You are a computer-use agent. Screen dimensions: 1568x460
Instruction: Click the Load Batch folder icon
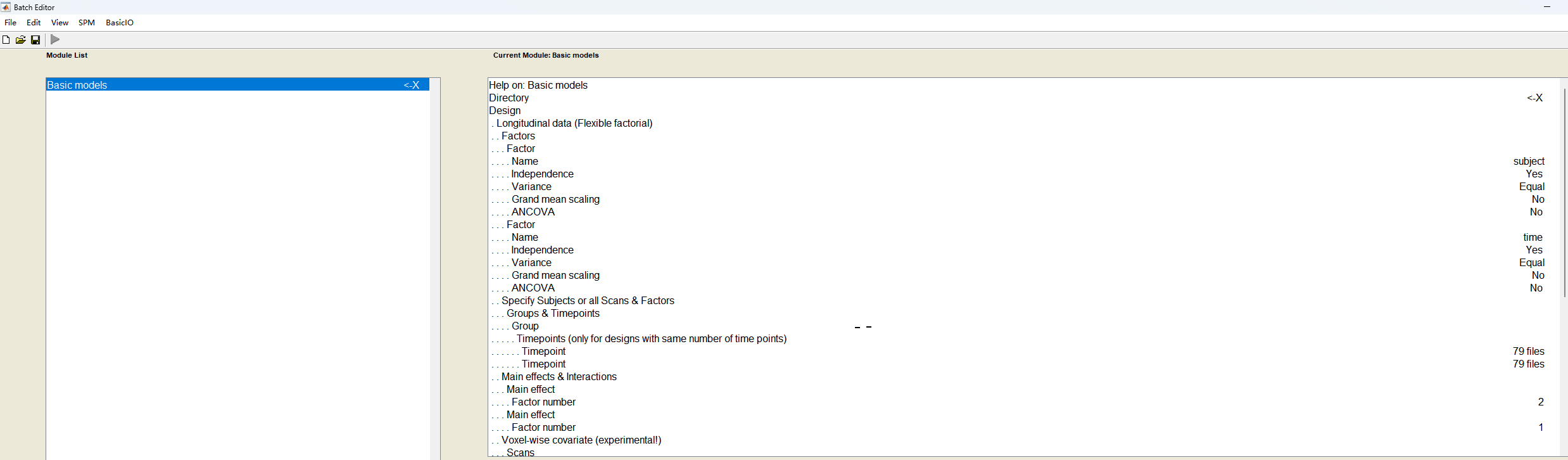20,40
